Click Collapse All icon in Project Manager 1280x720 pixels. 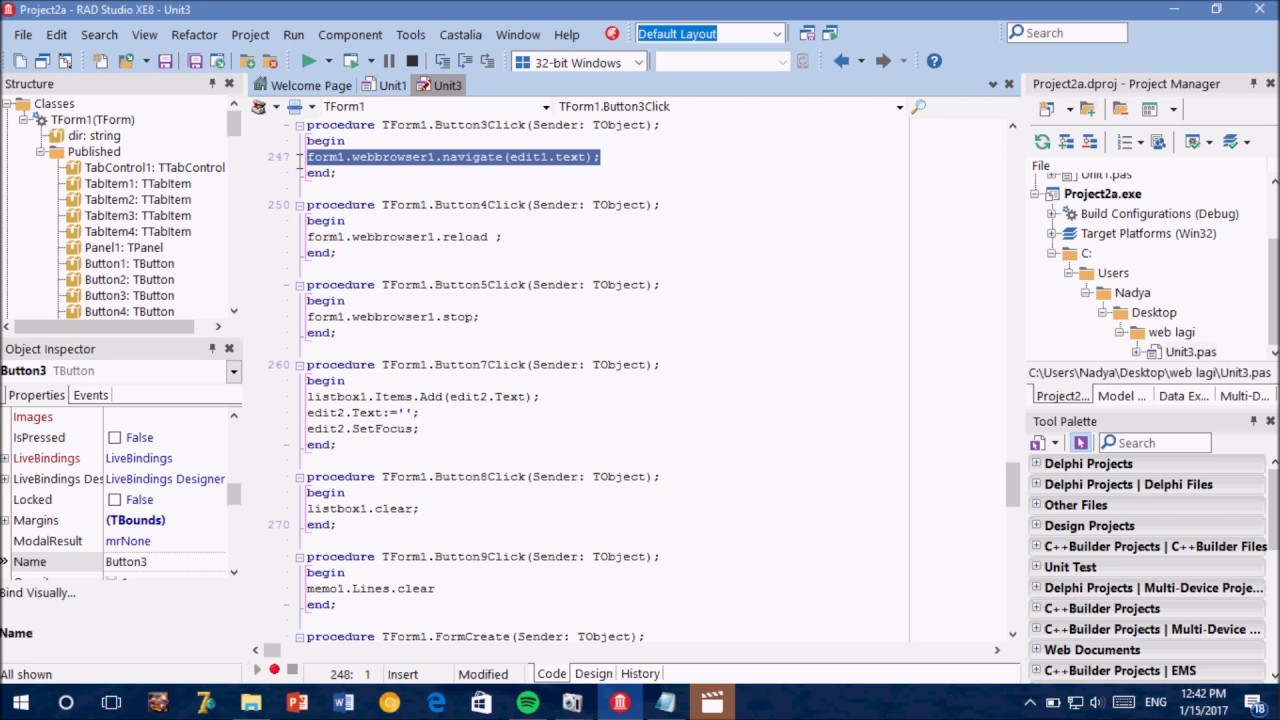coord(1089,142)
